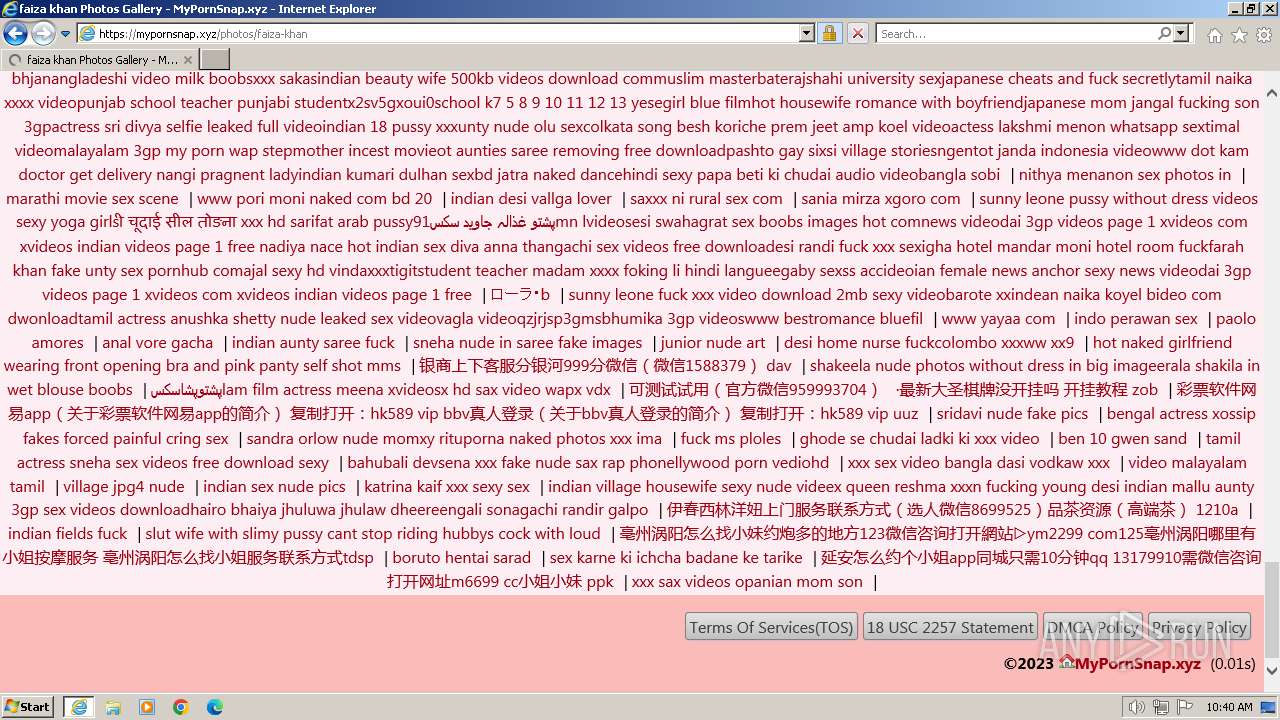
Task: Select the faiza khan Photos Gallery tab
Action: point(100,59)
